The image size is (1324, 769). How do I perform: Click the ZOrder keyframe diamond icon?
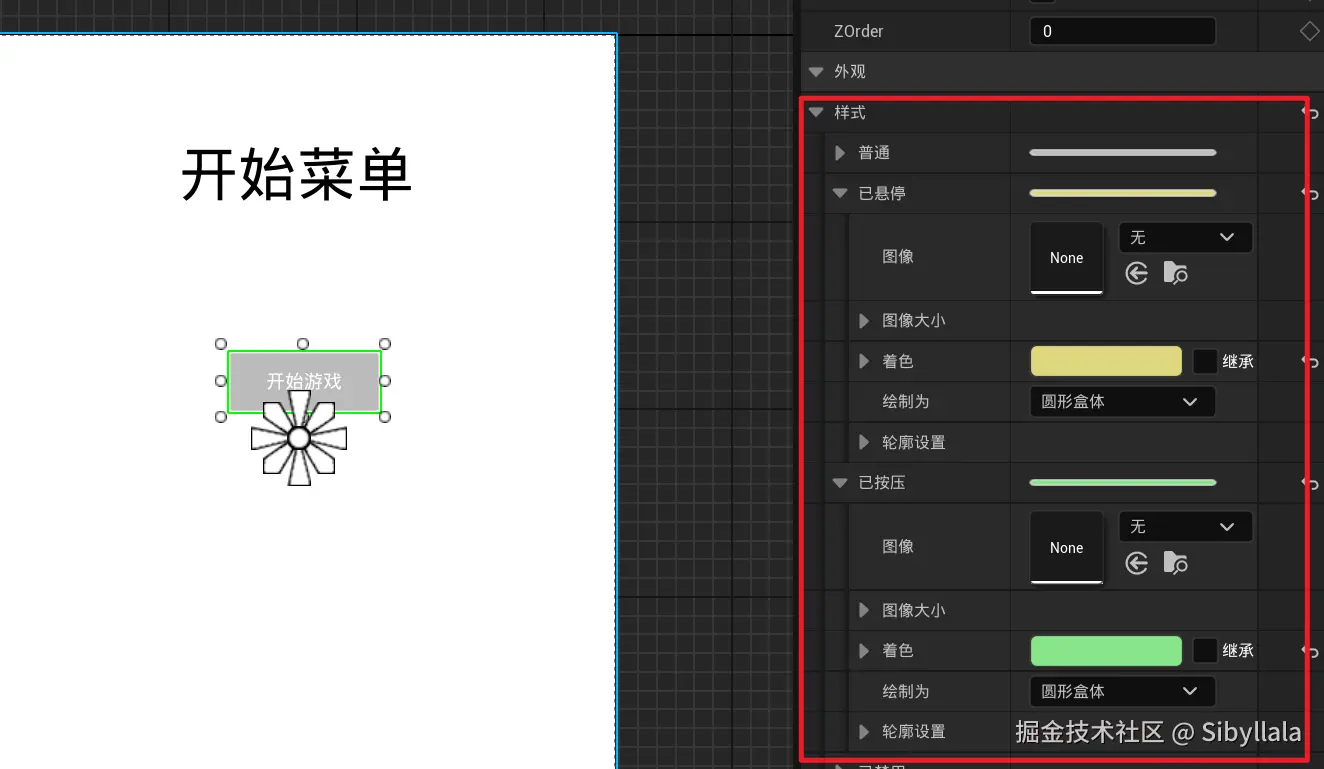(x=1309, y=31)
